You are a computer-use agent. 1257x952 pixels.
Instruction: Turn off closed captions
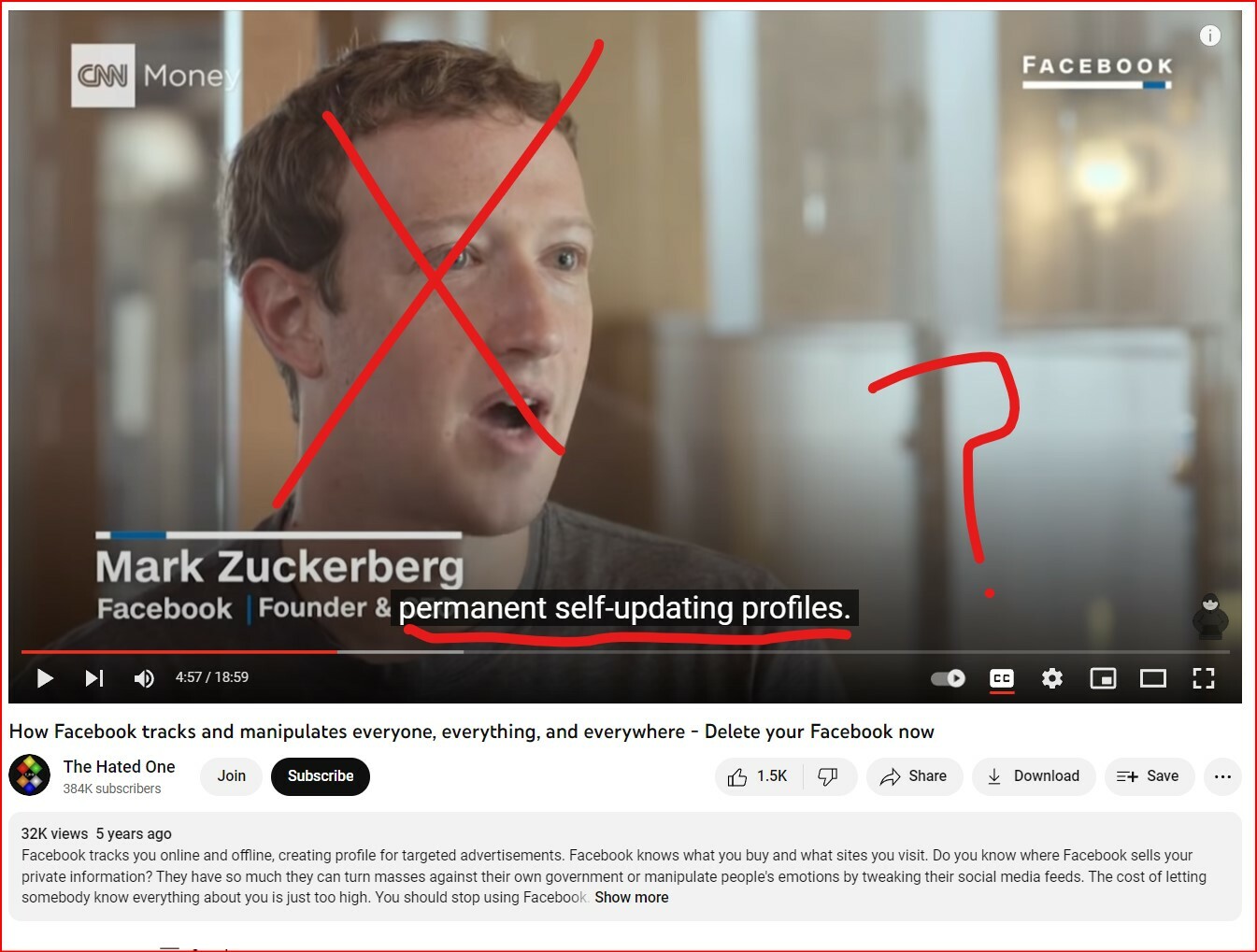1002,678
